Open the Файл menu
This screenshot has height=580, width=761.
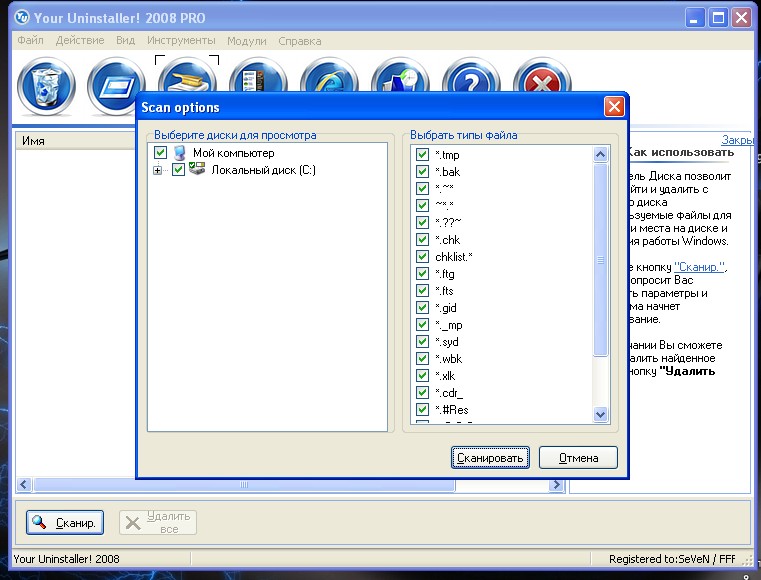(30, 40)
